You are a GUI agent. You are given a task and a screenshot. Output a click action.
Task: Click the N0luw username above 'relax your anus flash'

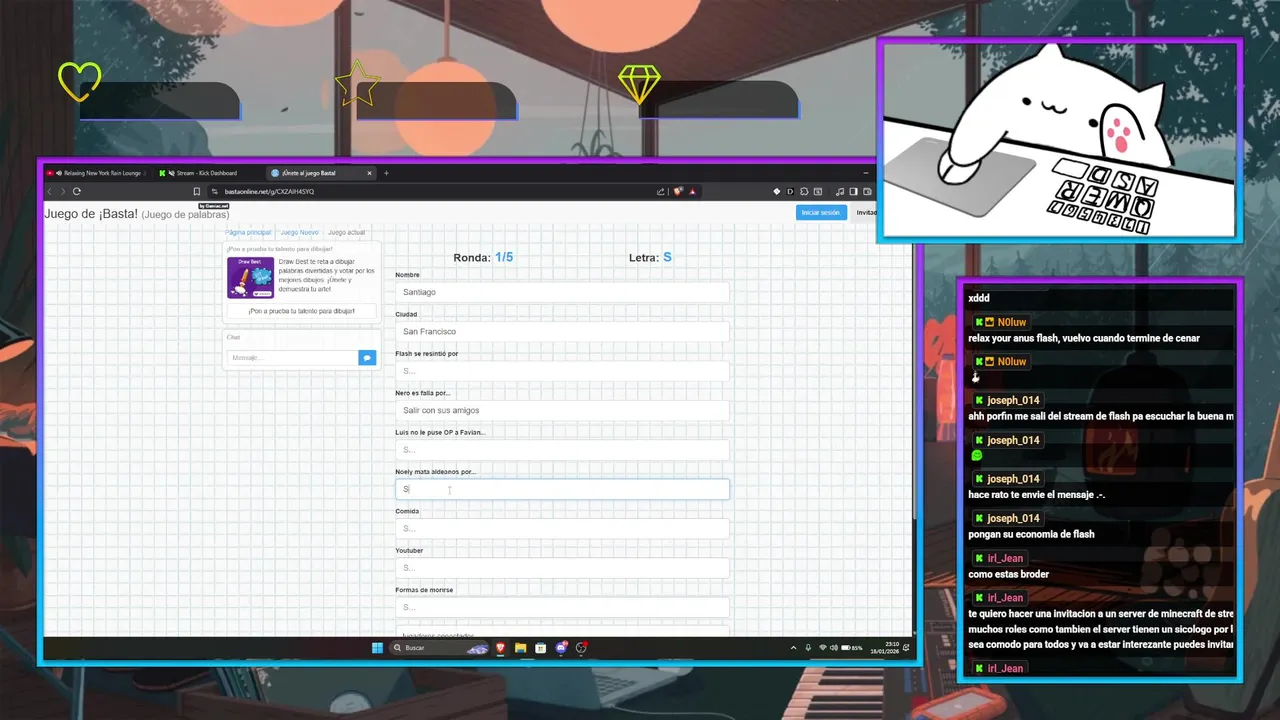tap(1012, 322)
